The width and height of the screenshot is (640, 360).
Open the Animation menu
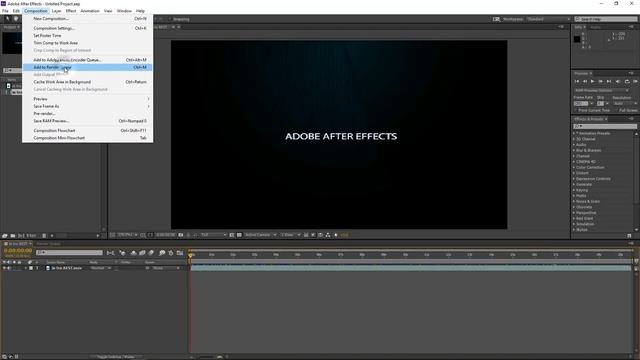point(90,11)
